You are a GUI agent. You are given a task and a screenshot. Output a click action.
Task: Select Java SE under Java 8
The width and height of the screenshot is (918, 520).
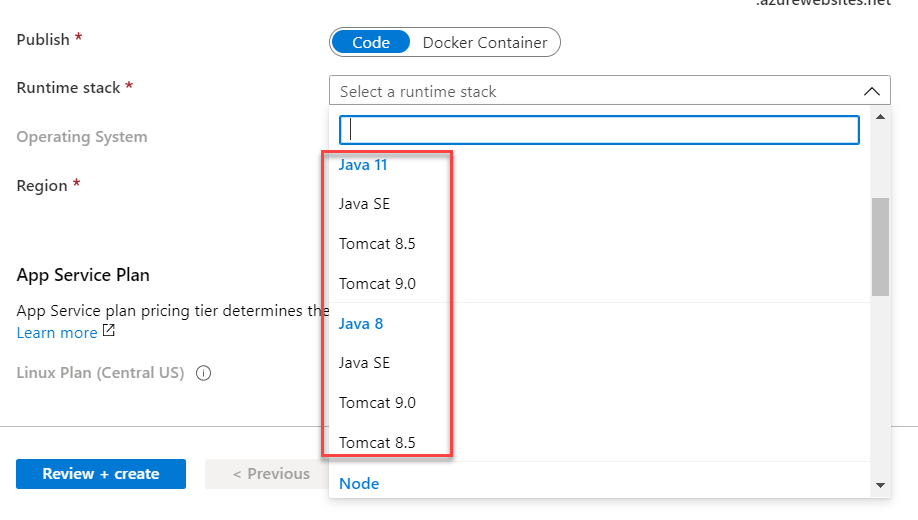click(599, 363)
